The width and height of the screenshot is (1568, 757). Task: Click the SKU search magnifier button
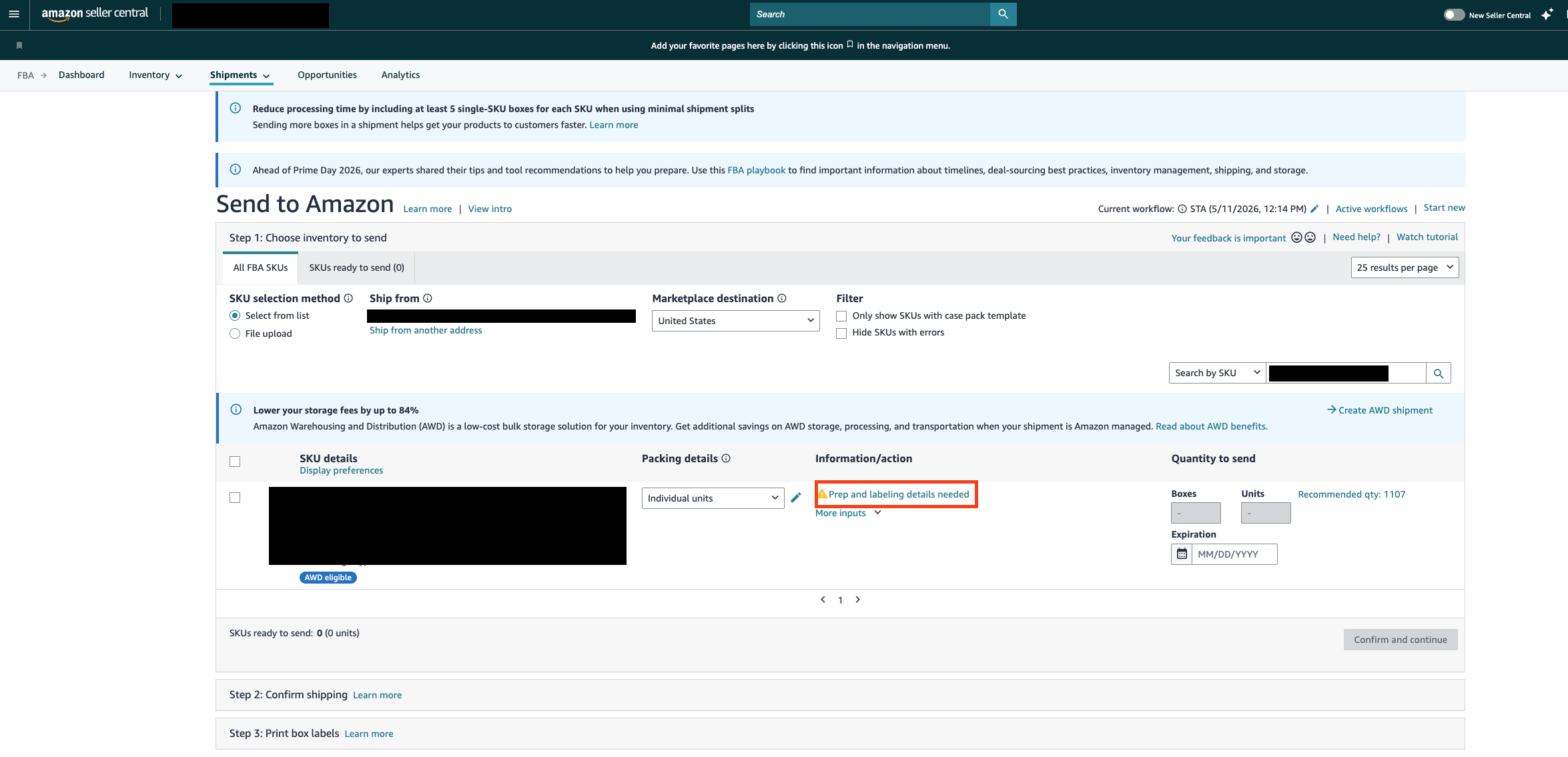point(1439,373)
